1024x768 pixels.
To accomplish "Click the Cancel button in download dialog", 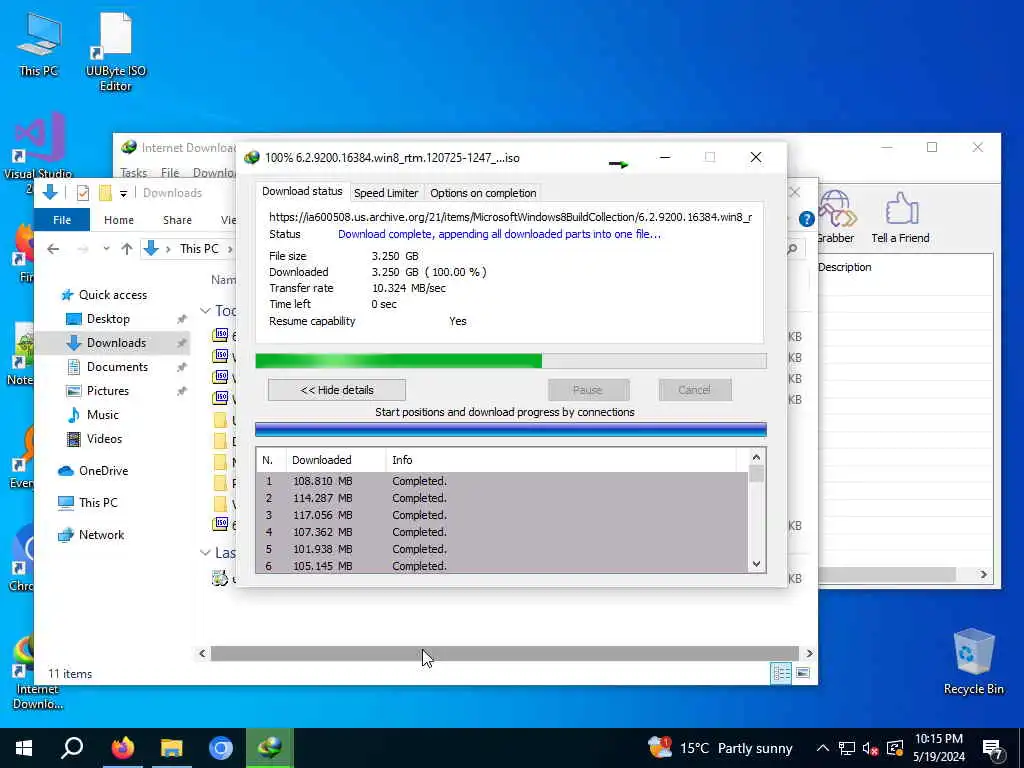I will 695,390.
